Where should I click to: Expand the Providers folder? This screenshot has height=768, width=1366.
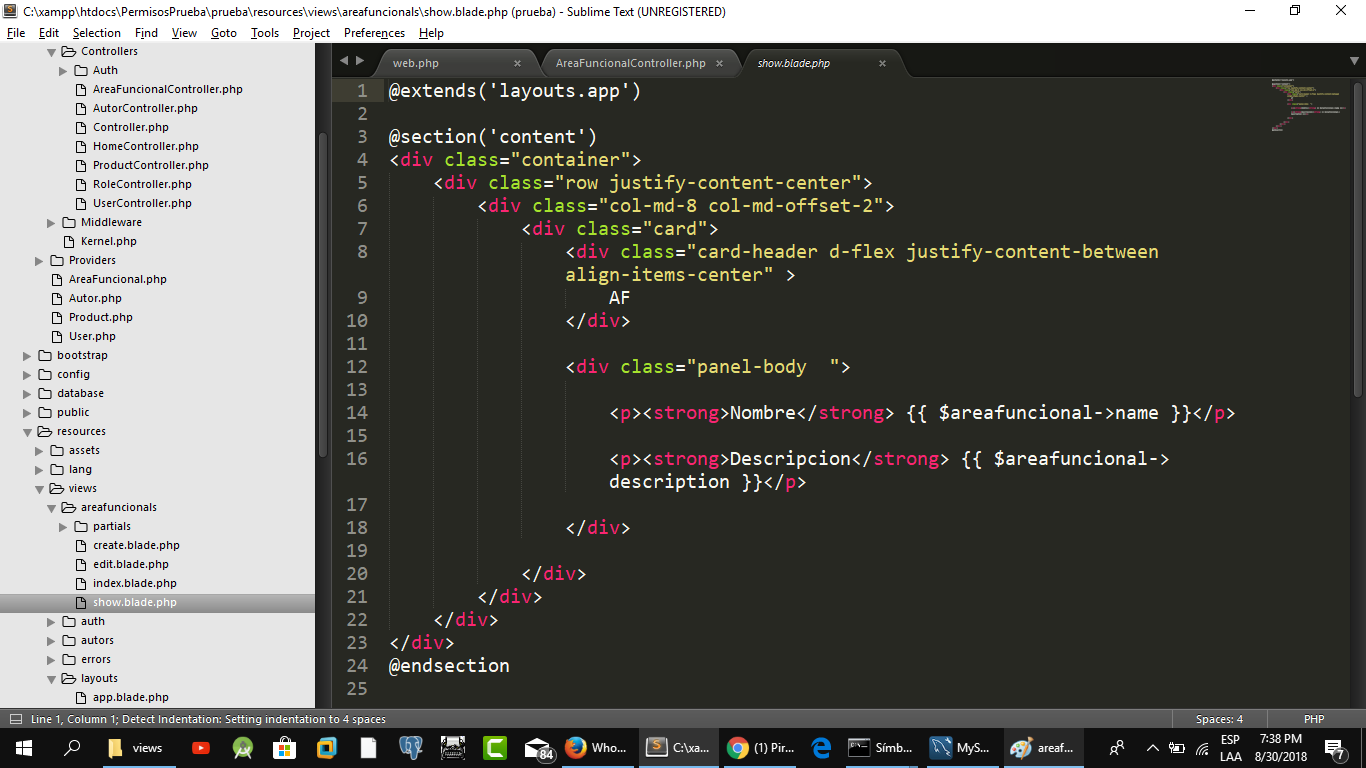pos(40,260)
